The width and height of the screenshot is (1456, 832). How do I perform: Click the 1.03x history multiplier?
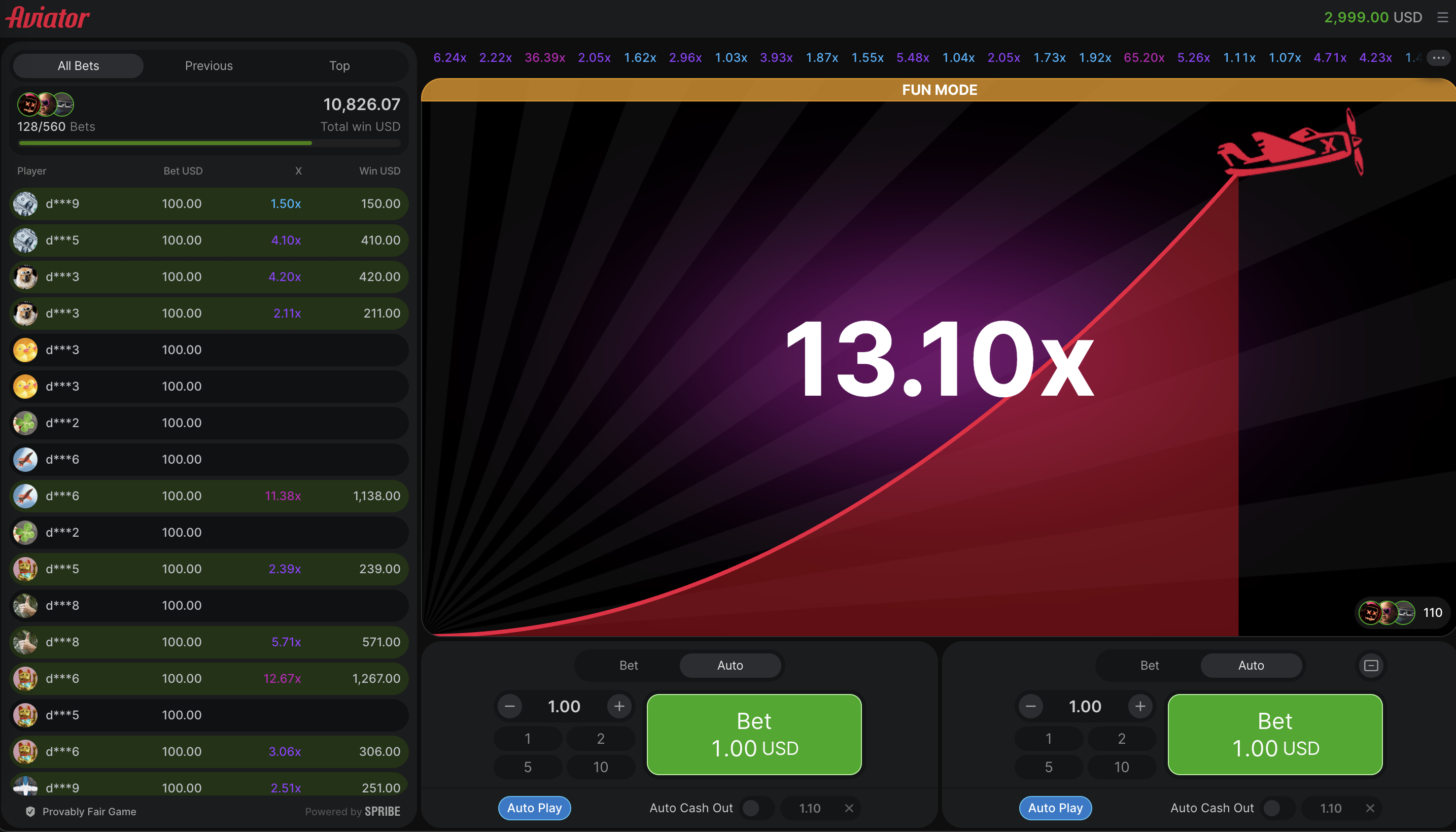click(731, 58)
